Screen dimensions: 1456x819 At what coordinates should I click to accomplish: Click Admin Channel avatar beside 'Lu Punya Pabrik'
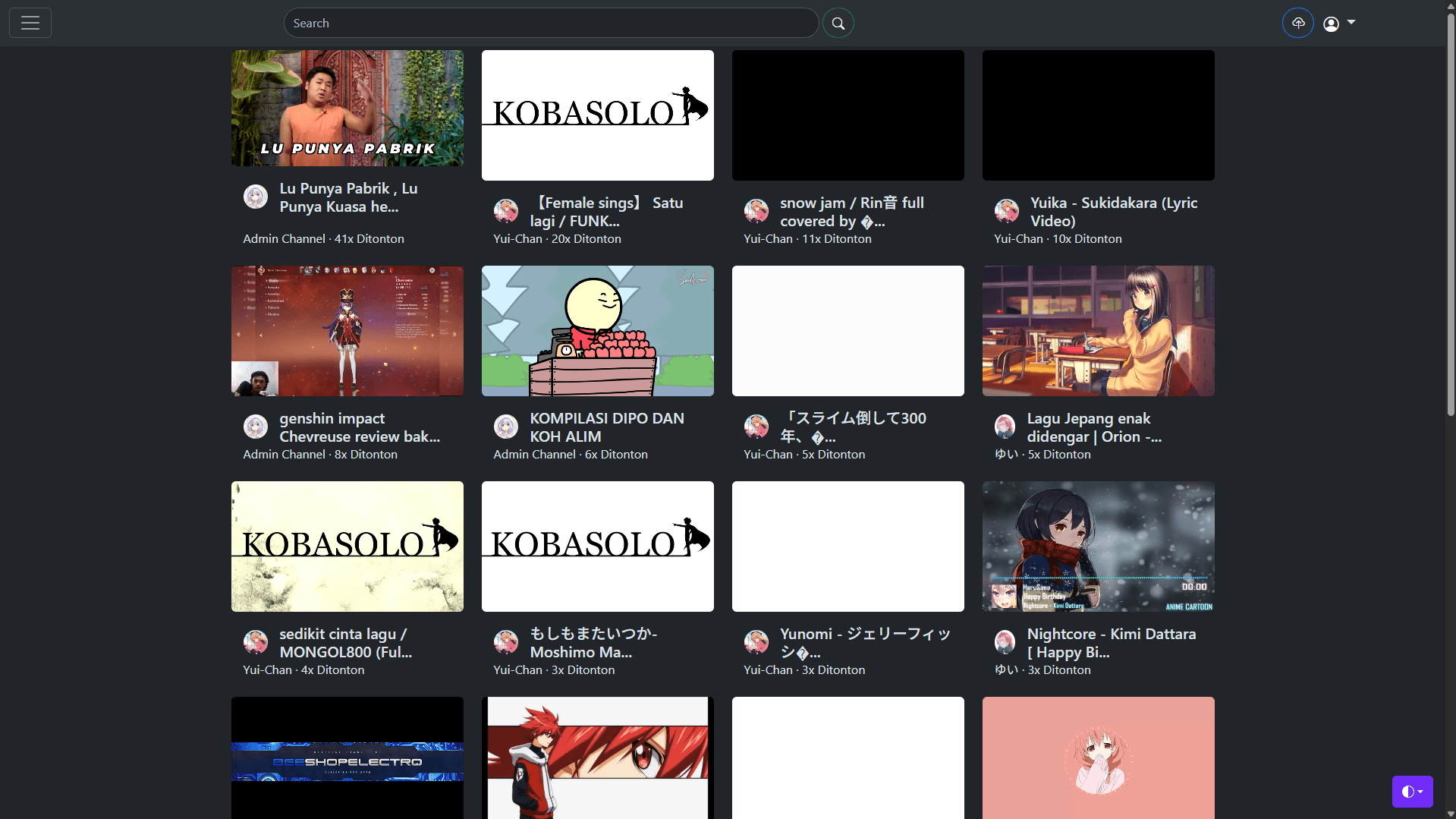[x=255, y=197]
